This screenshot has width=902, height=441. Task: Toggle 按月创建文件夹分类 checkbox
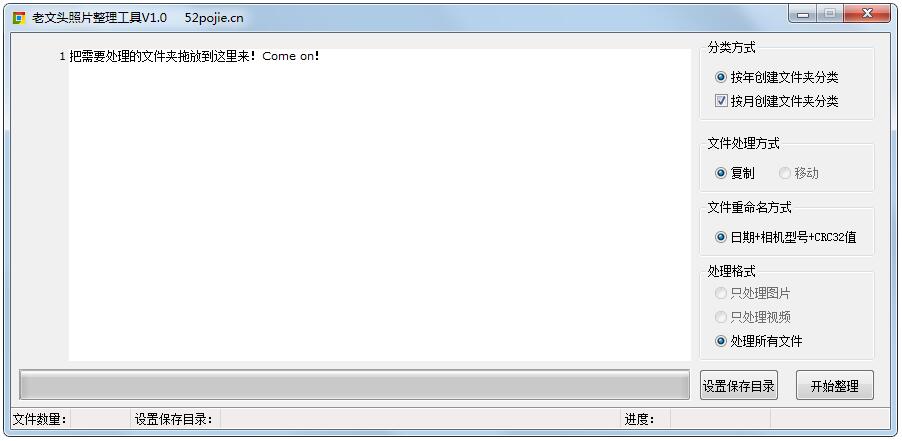[777, 101]
